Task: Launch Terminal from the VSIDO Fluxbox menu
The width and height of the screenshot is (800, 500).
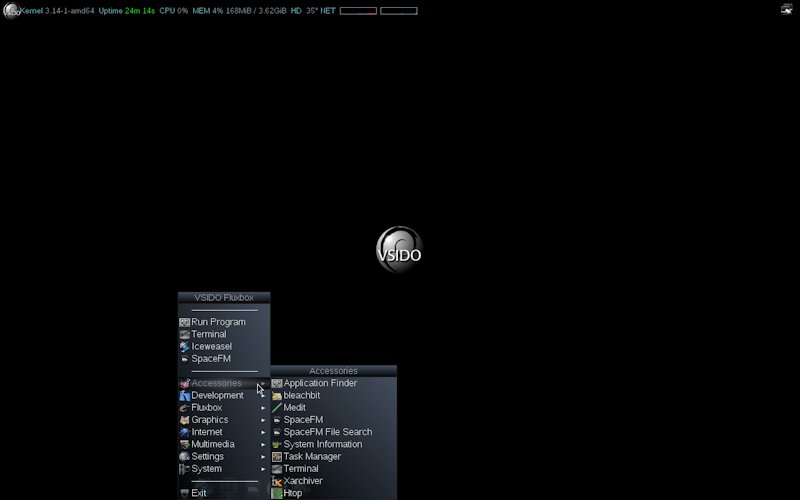Action: [223, 334]
